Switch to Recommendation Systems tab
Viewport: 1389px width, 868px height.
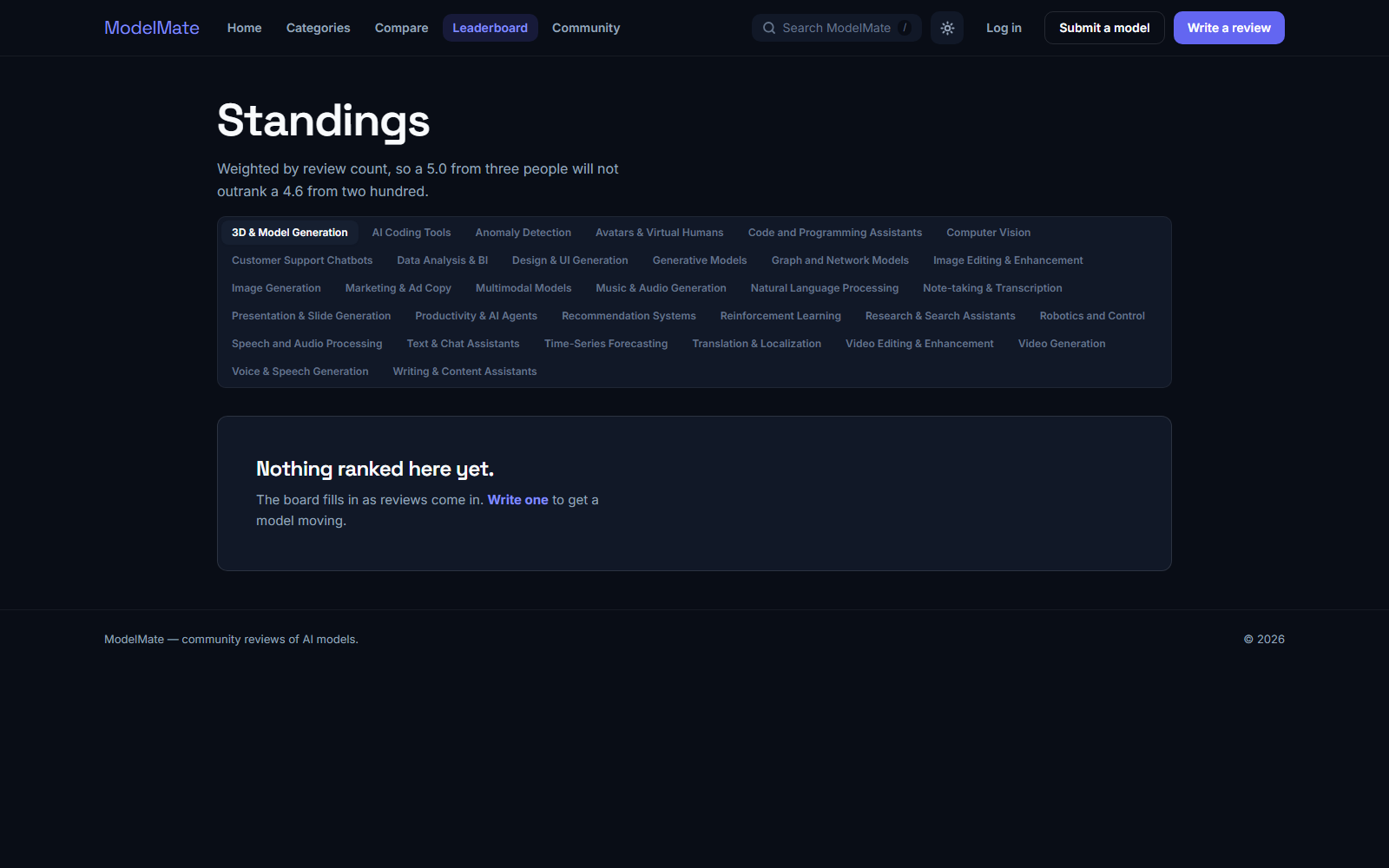pos(629,316)
